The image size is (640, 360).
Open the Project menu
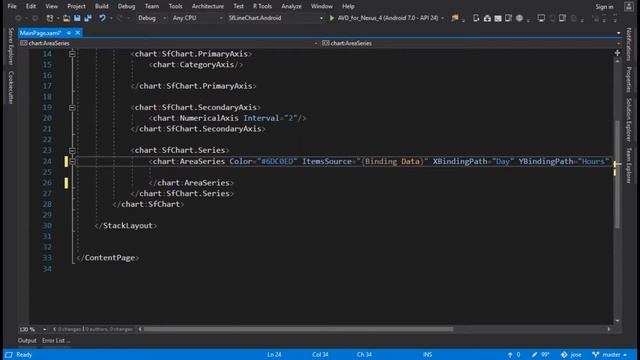tap(76, 6)
